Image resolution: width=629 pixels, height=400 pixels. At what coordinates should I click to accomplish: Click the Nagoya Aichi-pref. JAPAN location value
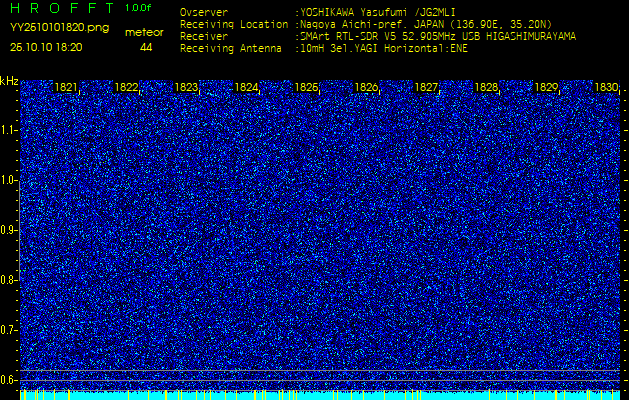click(x=424, y=24)
